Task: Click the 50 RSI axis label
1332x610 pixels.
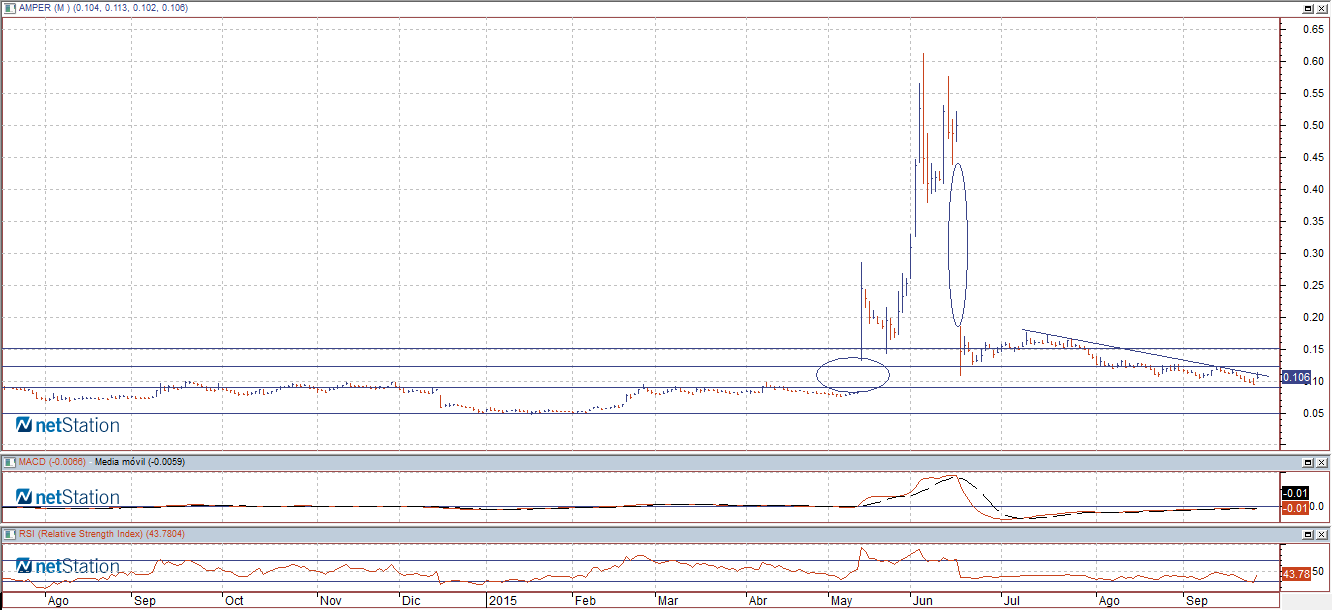Action: click(1318, 572)
